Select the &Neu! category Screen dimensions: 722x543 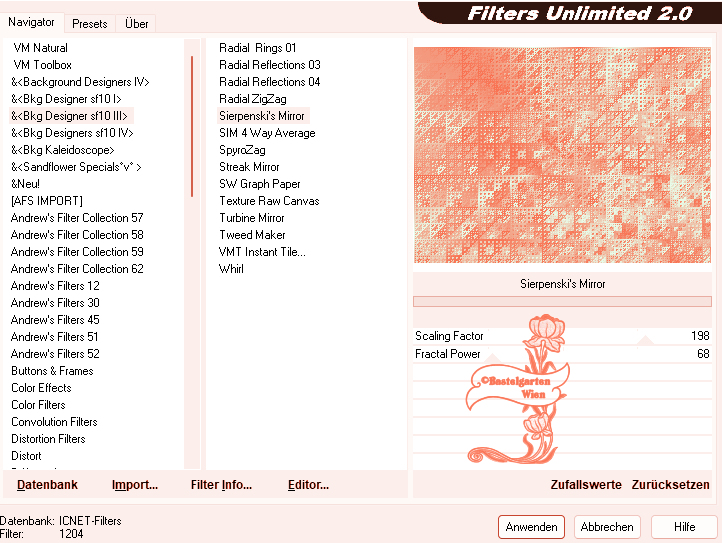click(25, 184)
